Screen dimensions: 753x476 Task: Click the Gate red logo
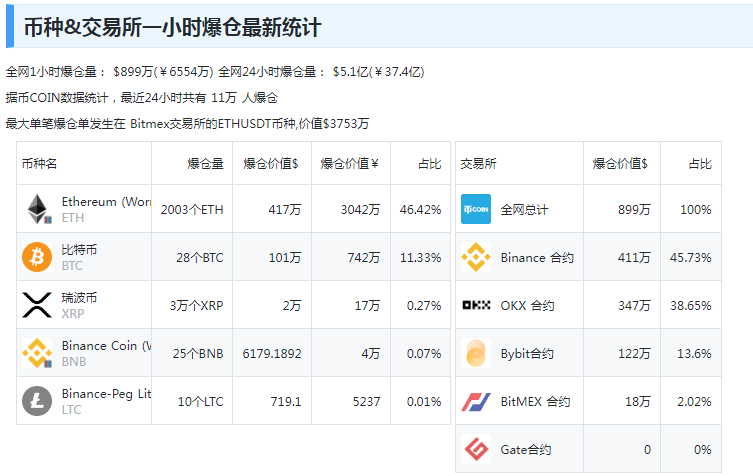476,449
